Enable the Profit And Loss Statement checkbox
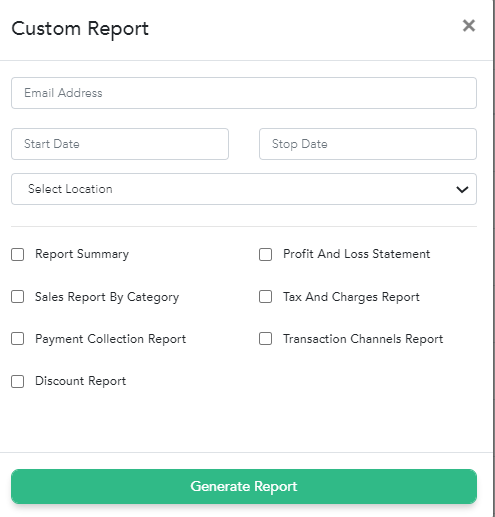 (266, 254)
